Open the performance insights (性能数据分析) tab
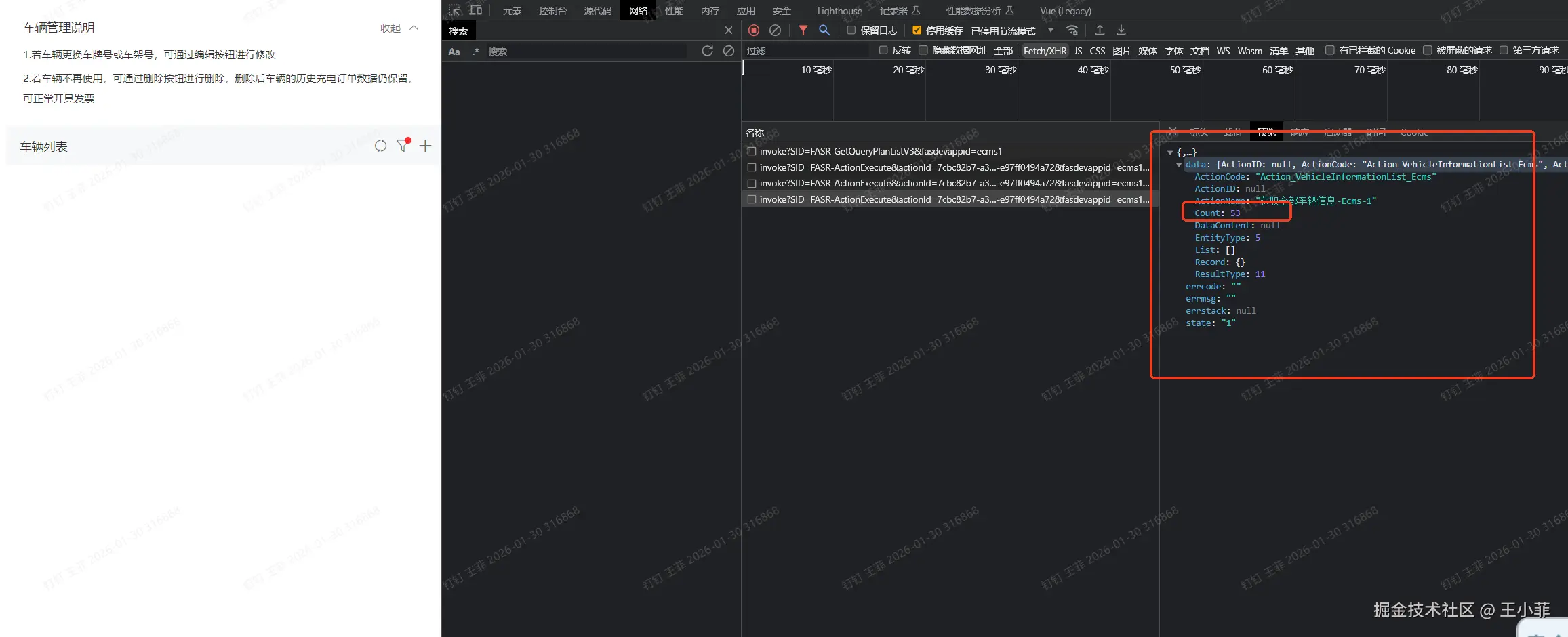 980,11
